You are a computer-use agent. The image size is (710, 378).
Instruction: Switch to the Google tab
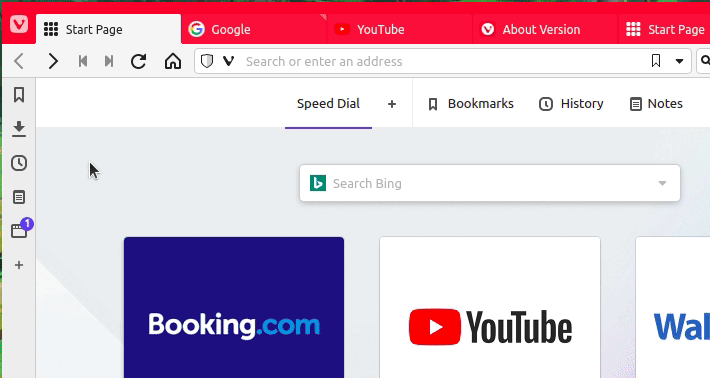coord(254,29)
